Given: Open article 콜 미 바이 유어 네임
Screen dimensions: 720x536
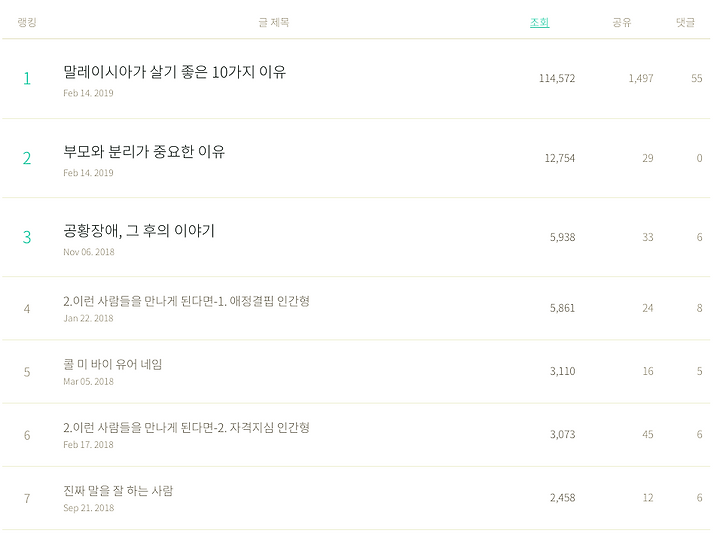Looking at the screenshot, I should [x=112, y=365].
